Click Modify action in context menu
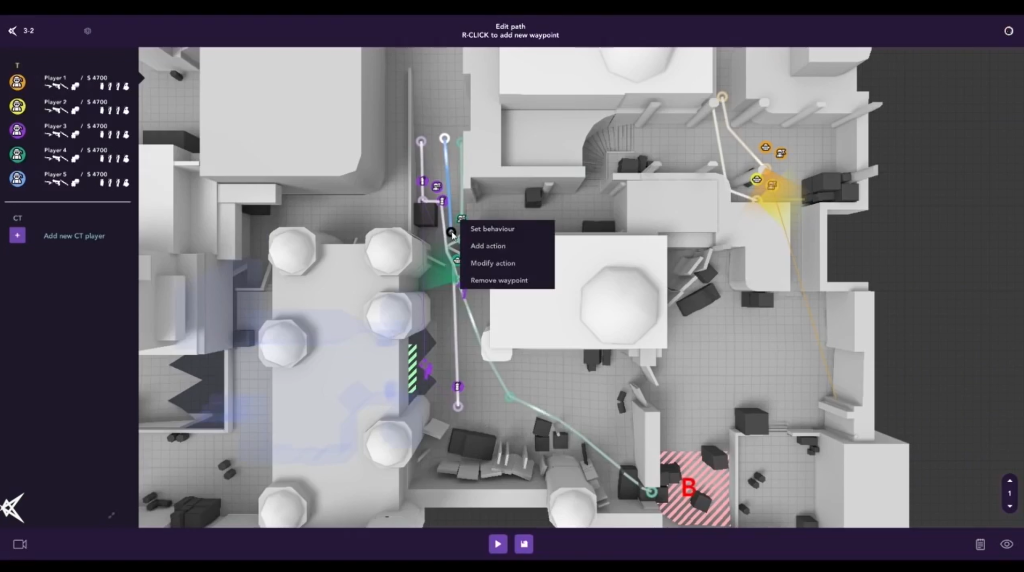The height and width of the screenshot is (572, 1024). click(492, 263)
